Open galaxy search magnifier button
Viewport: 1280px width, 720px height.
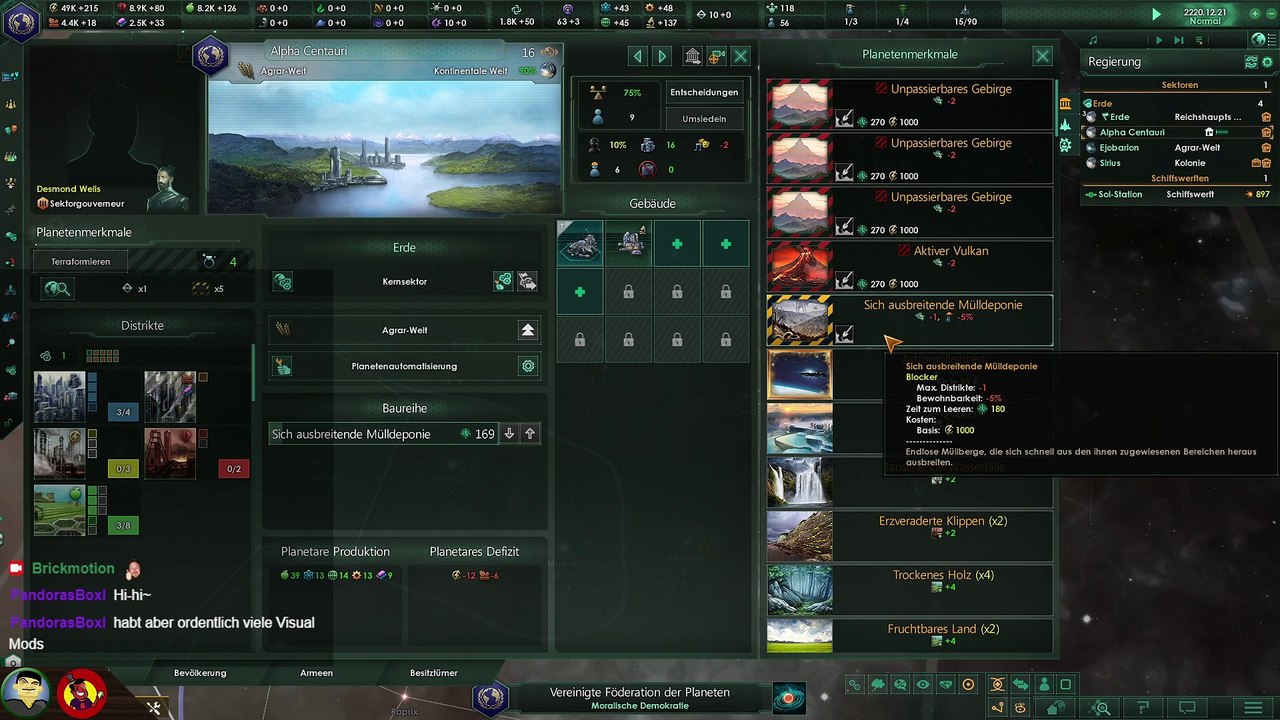tap(1101, 708)
